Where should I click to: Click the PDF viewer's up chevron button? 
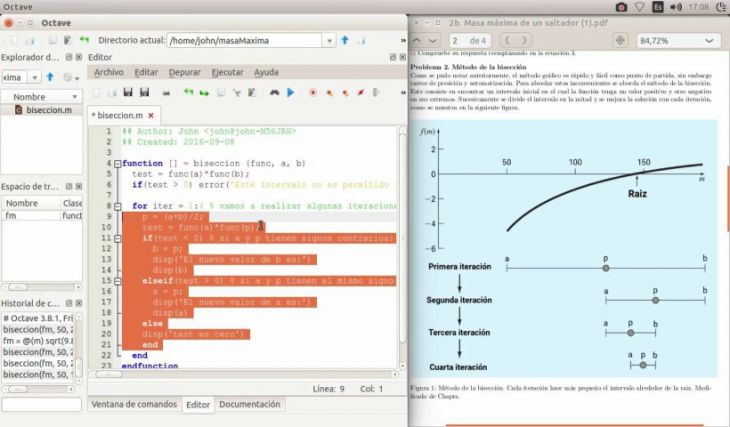point(417,41)
